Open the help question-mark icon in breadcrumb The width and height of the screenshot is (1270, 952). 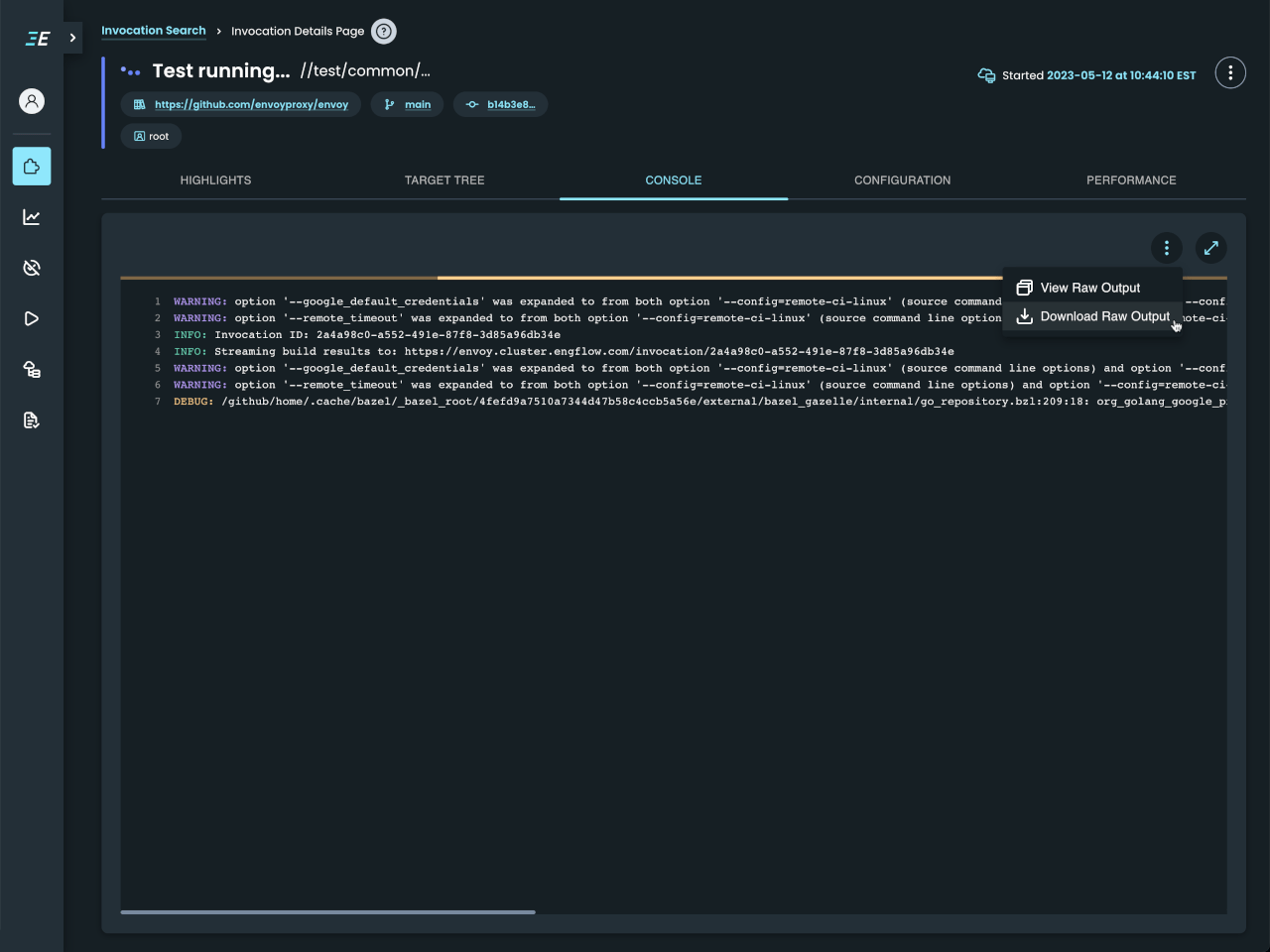[x=384, y=31]
